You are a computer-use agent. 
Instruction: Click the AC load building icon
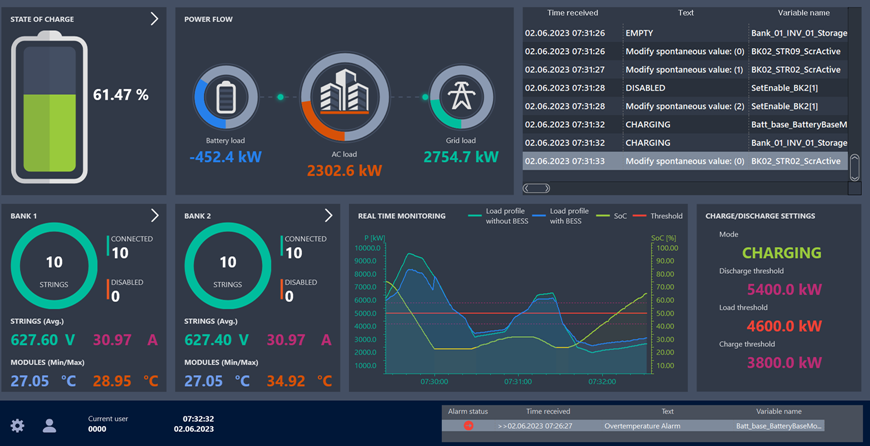(x=344, y=97)
